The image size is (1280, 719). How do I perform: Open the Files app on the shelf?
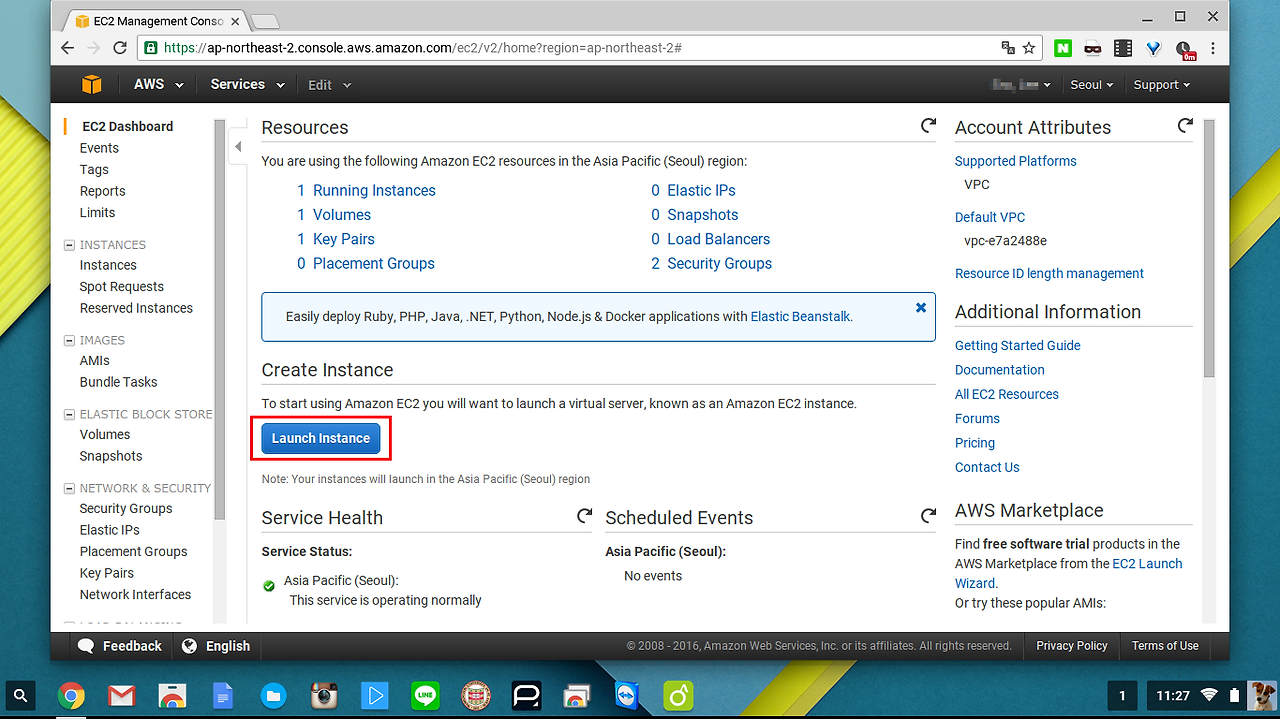273,695
